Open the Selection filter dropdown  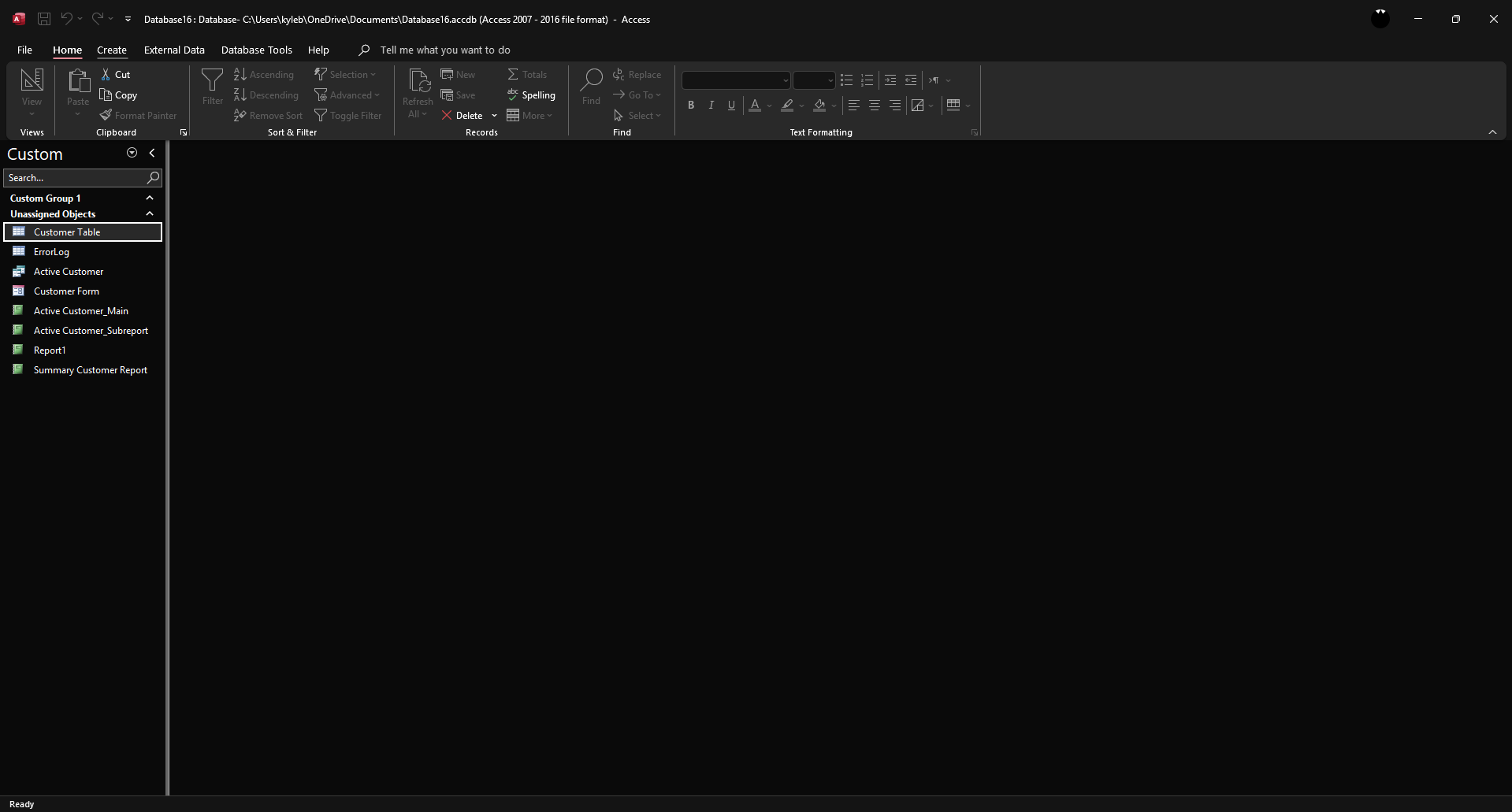pyautogui.click(x=345, y=74)
